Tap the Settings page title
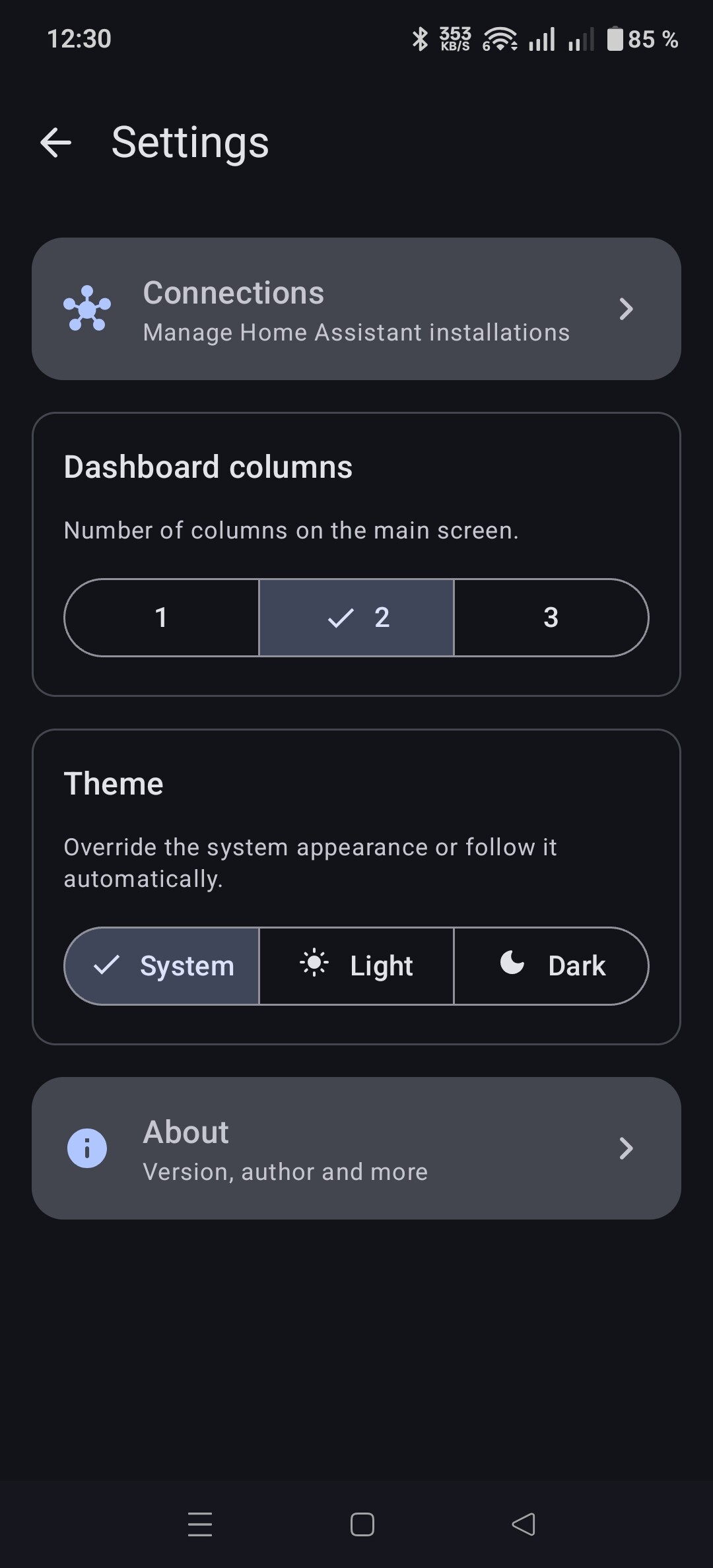 click(x=190, y=143)
